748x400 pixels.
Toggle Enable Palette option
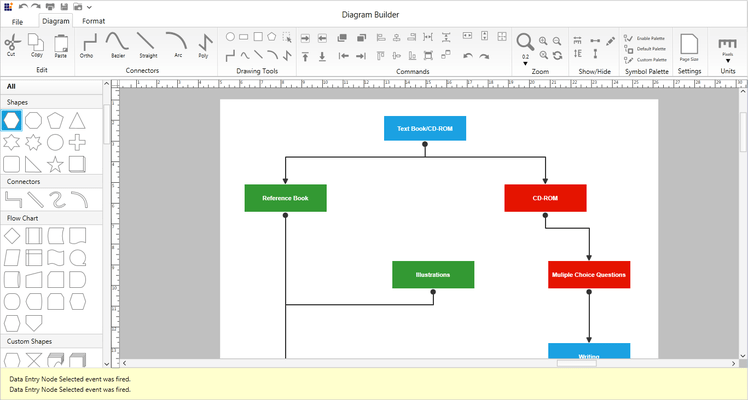(644, 38)
